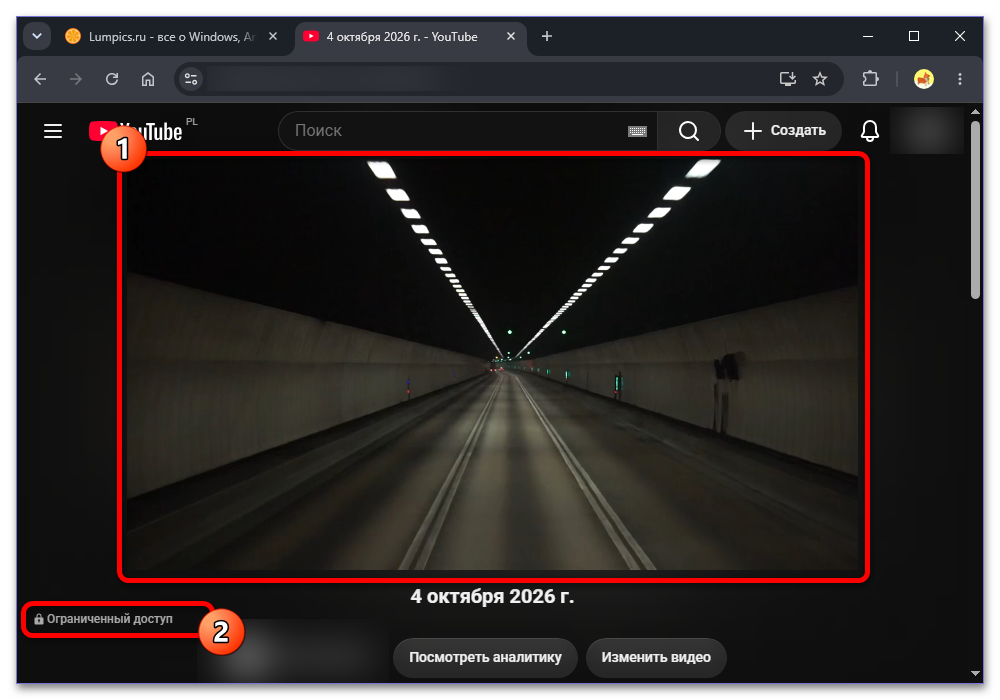Close the Lumpics.ru tab
Viewport: 1000px width, 700px height.
[x=273, y=36]
